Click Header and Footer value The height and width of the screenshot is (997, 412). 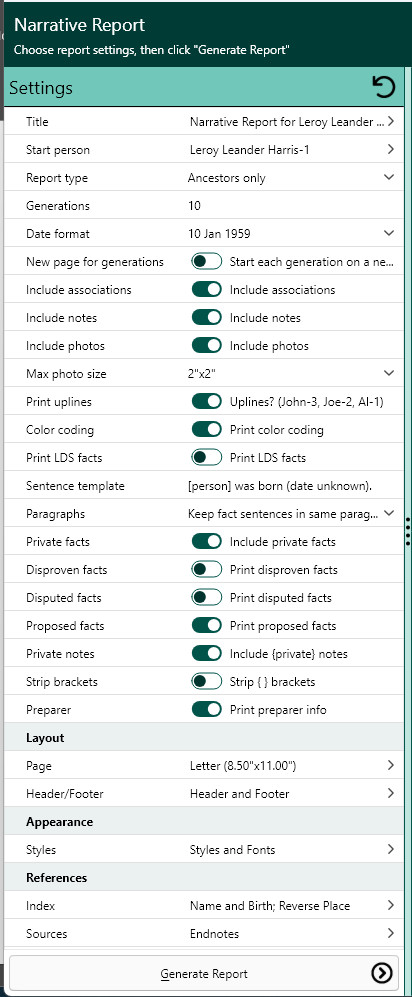[x=240, y=794]
